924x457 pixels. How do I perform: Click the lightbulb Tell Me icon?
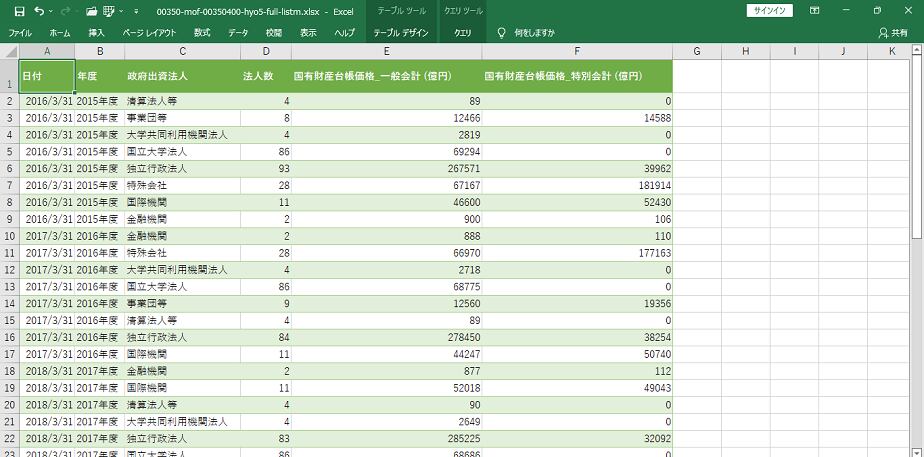[501, 32]
